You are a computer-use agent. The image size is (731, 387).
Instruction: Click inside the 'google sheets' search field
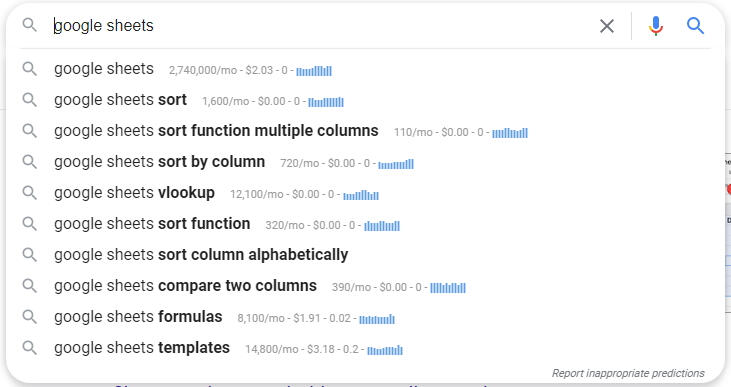coord(322,26)
